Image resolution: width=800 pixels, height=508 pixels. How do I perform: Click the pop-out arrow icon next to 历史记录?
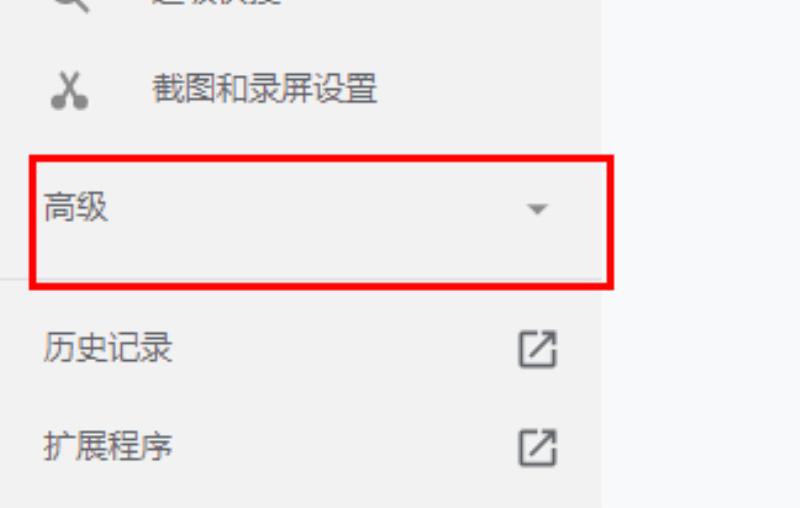538,349
